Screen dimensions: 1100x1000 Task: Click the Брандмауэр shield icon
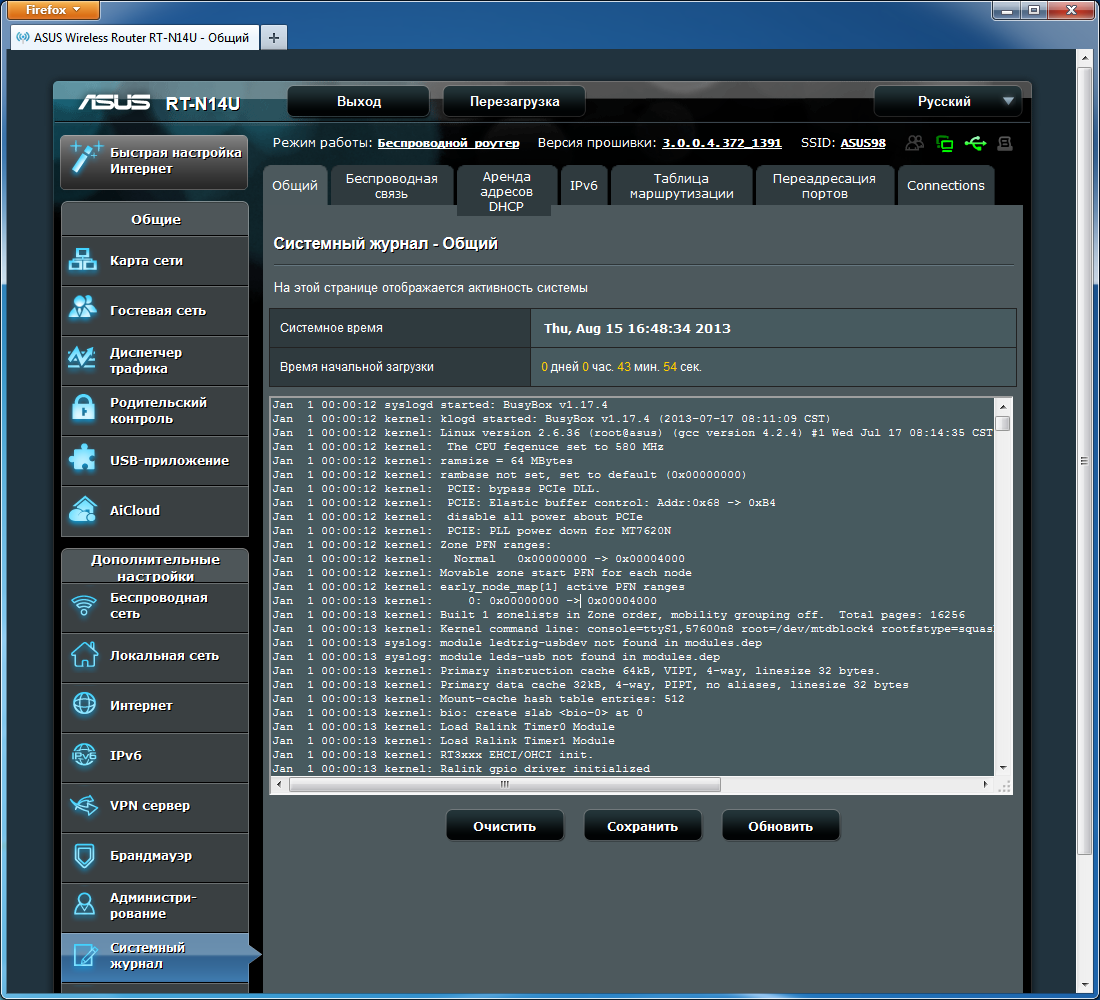(x=82, y=856)
